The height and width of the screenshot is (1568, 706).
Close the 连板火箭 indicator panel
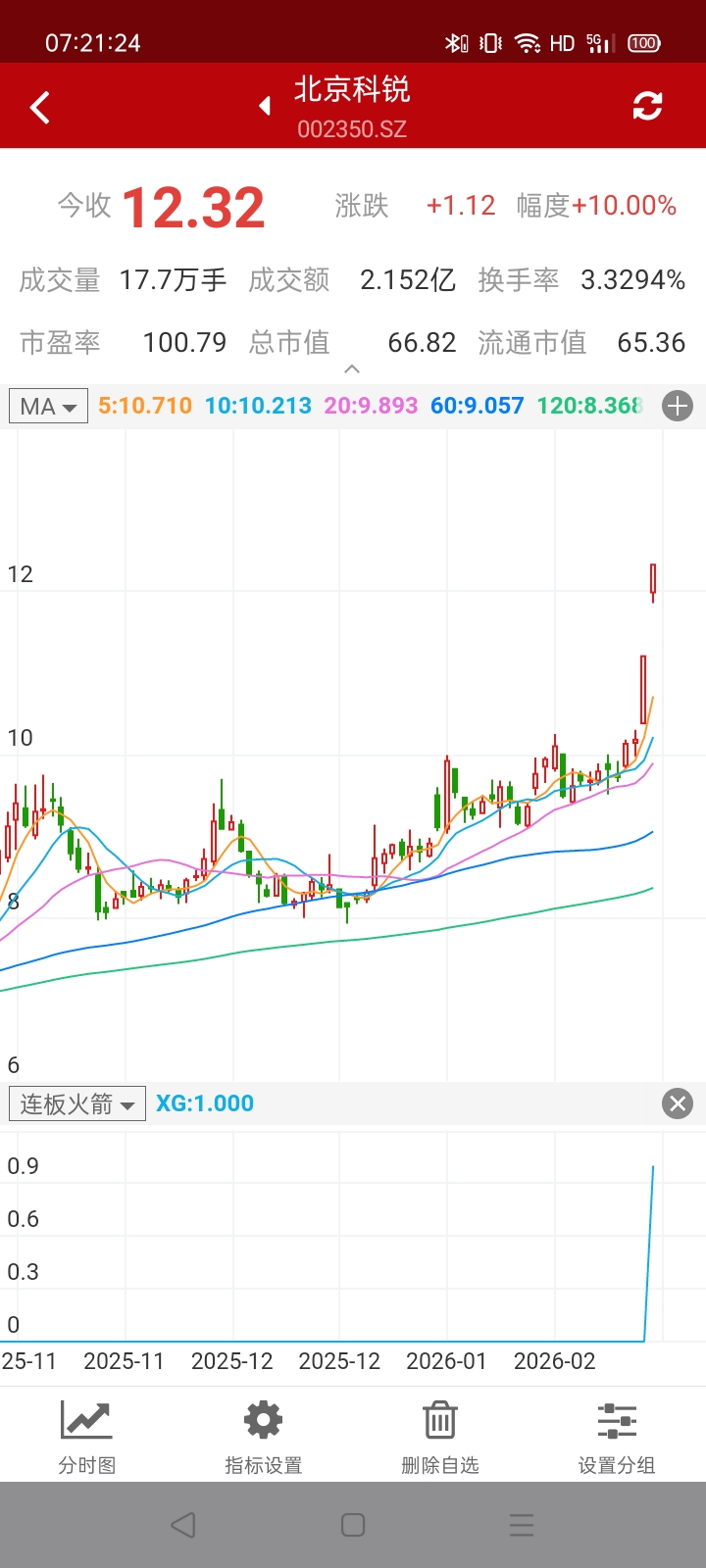coord(678,1103)
